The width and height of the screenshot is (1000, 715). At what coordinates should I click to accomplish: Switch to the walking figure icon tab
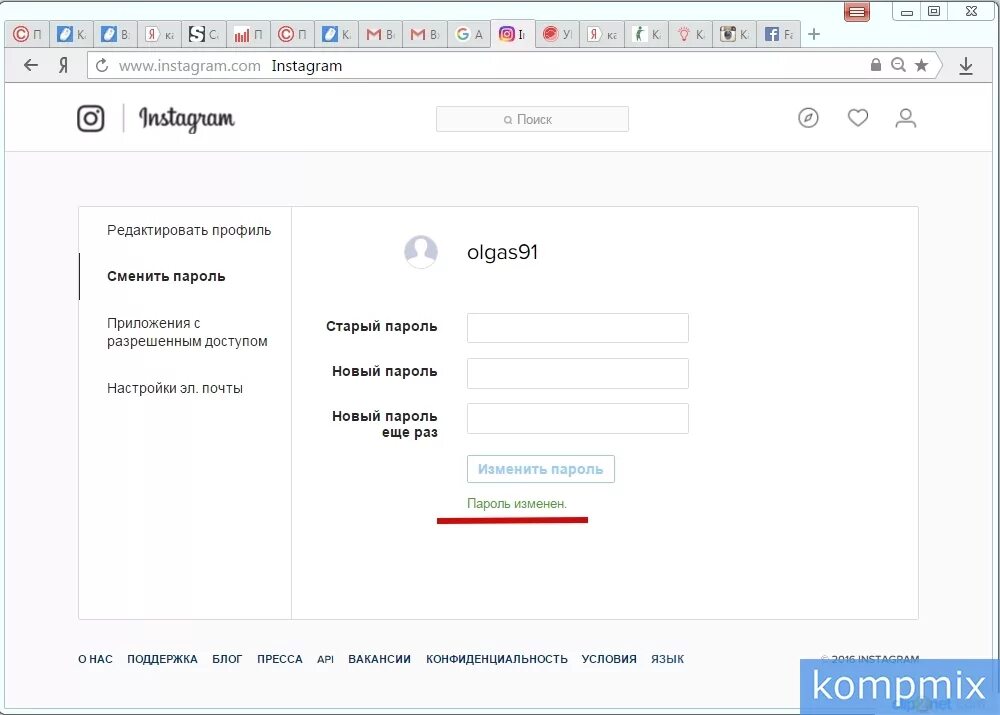coord(647,34)
